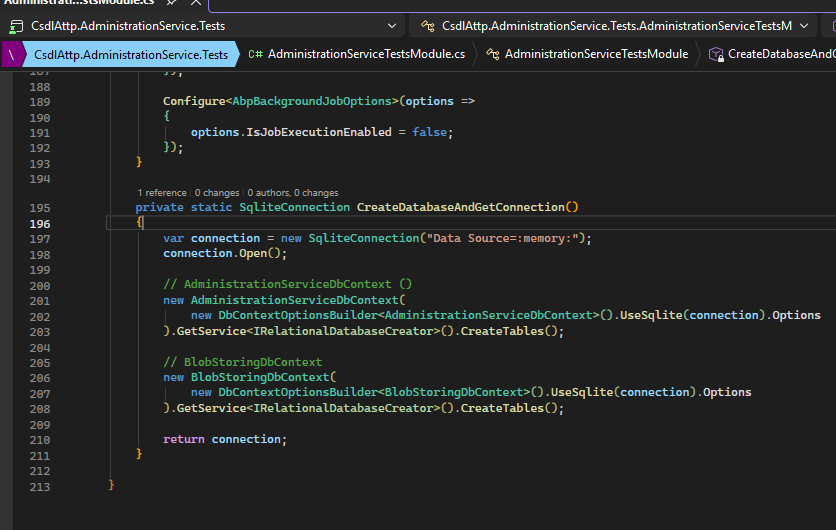Expand chevron after AdministrationServiceTestsModule.cs breadcrumb
Image resolution: width=836 pixels, height=530 pixels.
(474, 54)
